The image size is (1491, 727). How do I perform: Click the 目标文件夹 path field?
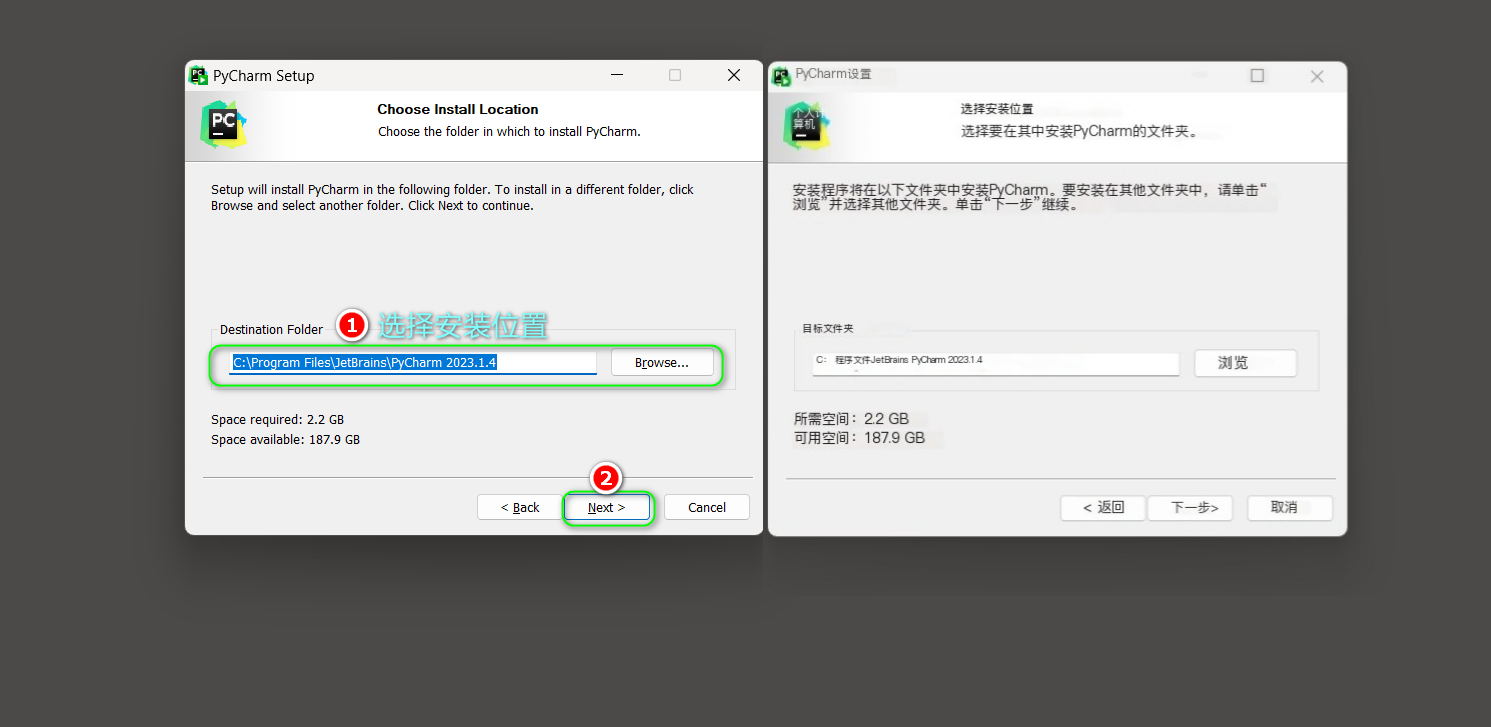click(x=996, y=363)
